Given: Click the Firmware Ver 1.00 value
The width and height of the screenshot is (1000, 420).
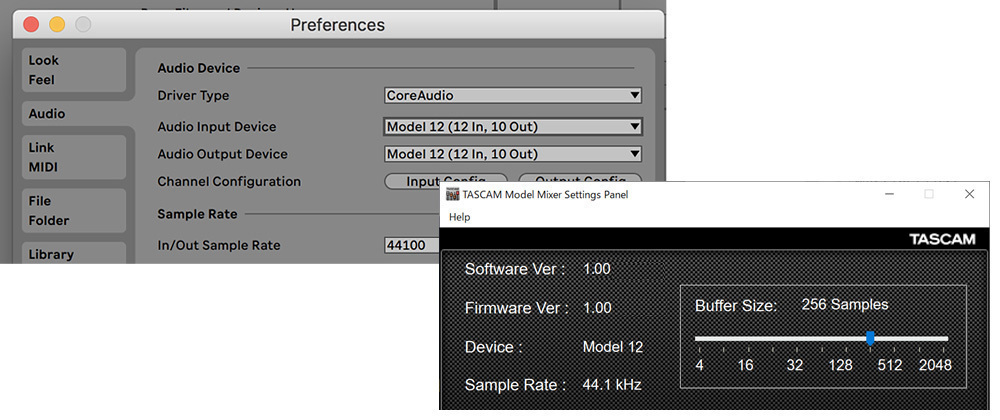Looking at the screenshot, I should pyautogui.click(x=597, y=308).
